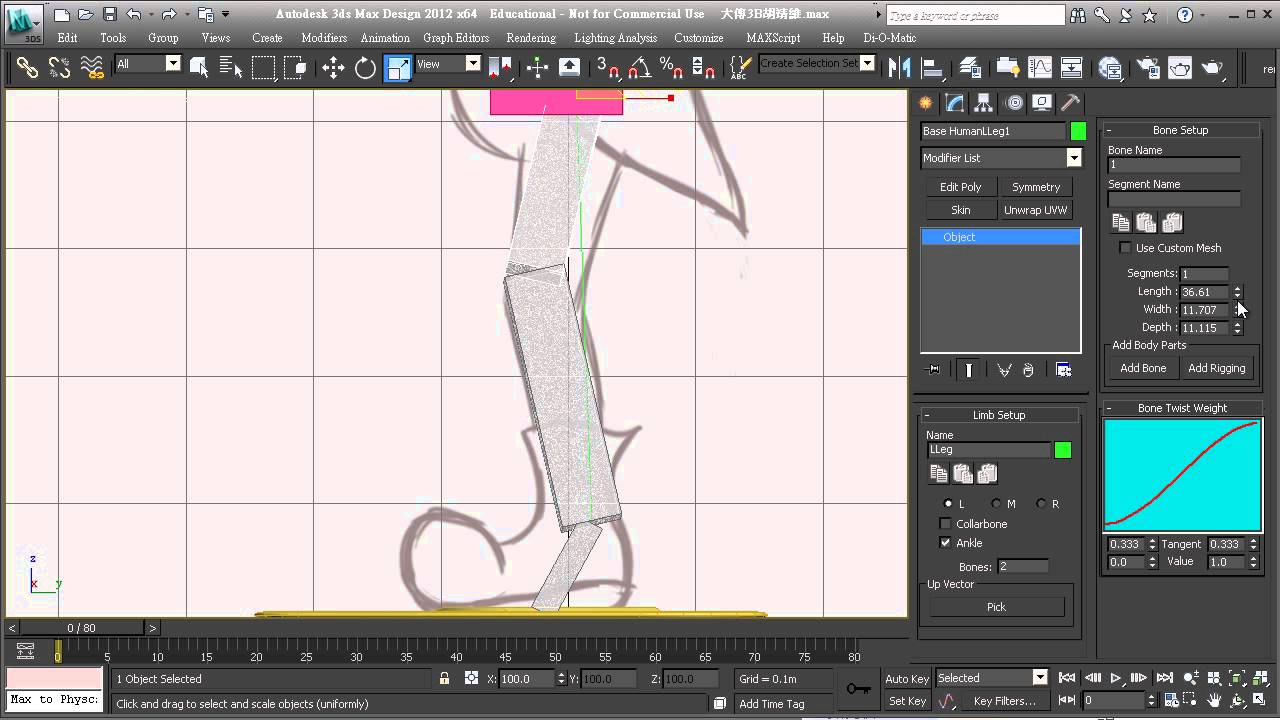Switch to the Create command panel tab
The height and width of the screenshot is (720, 1280).
tap(926, 102)
